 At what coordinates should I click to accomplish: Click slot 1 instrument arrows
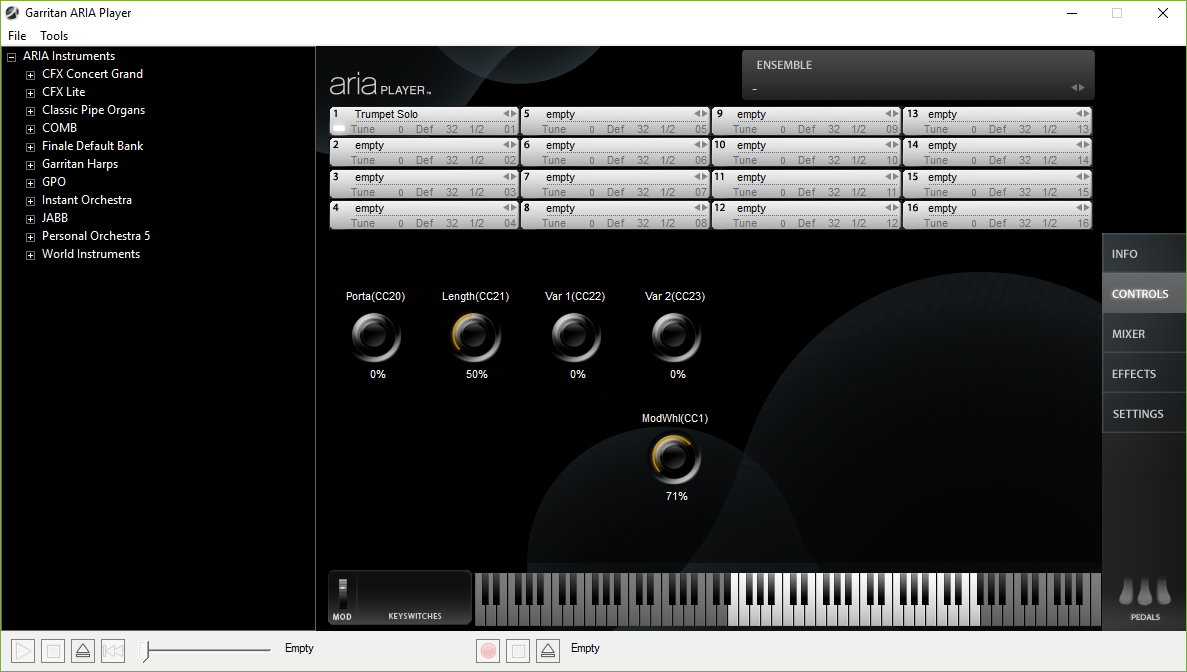[x=510, y=114]
